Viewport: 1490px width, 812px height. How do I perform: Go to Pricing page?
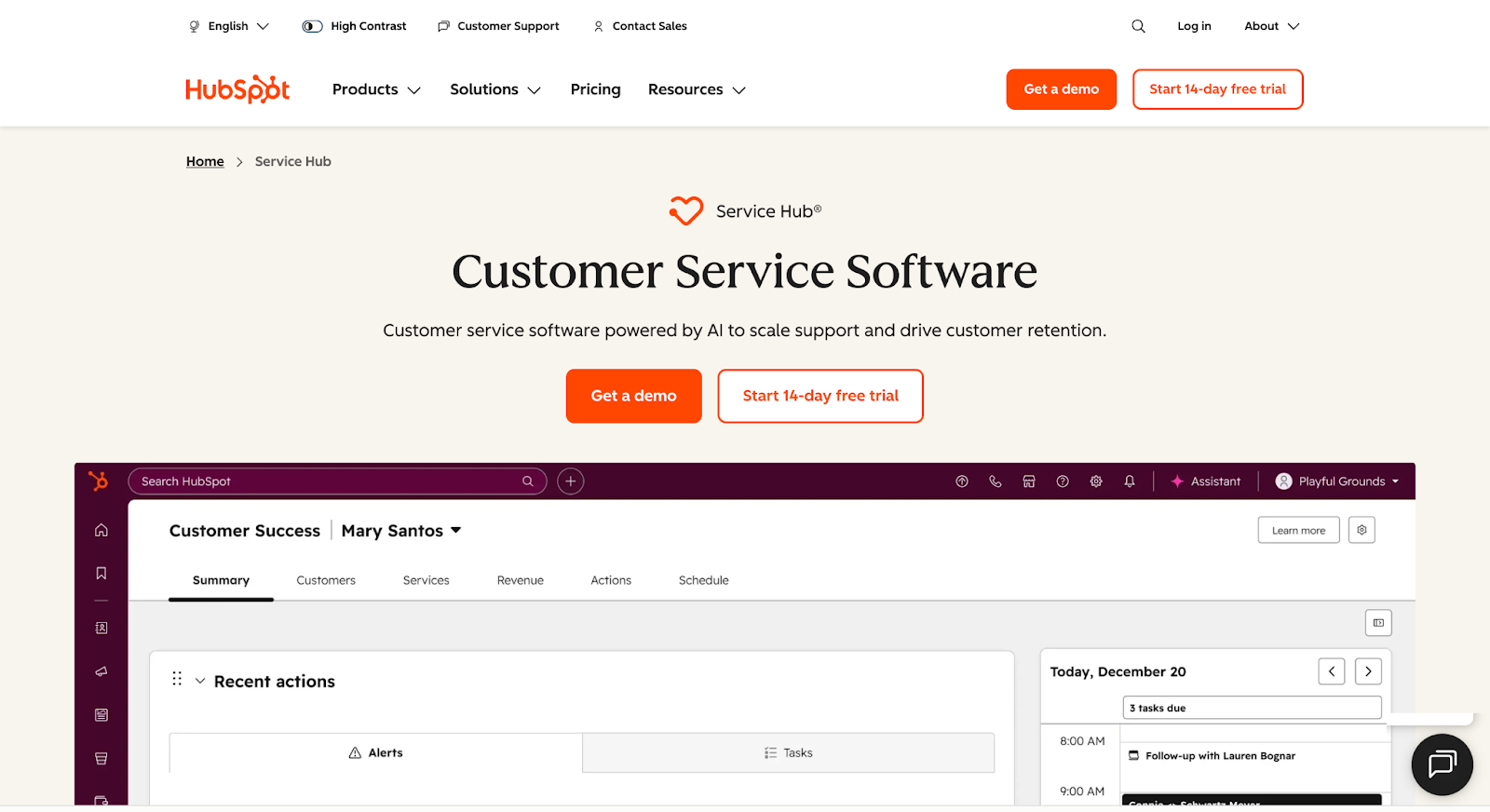595,89
